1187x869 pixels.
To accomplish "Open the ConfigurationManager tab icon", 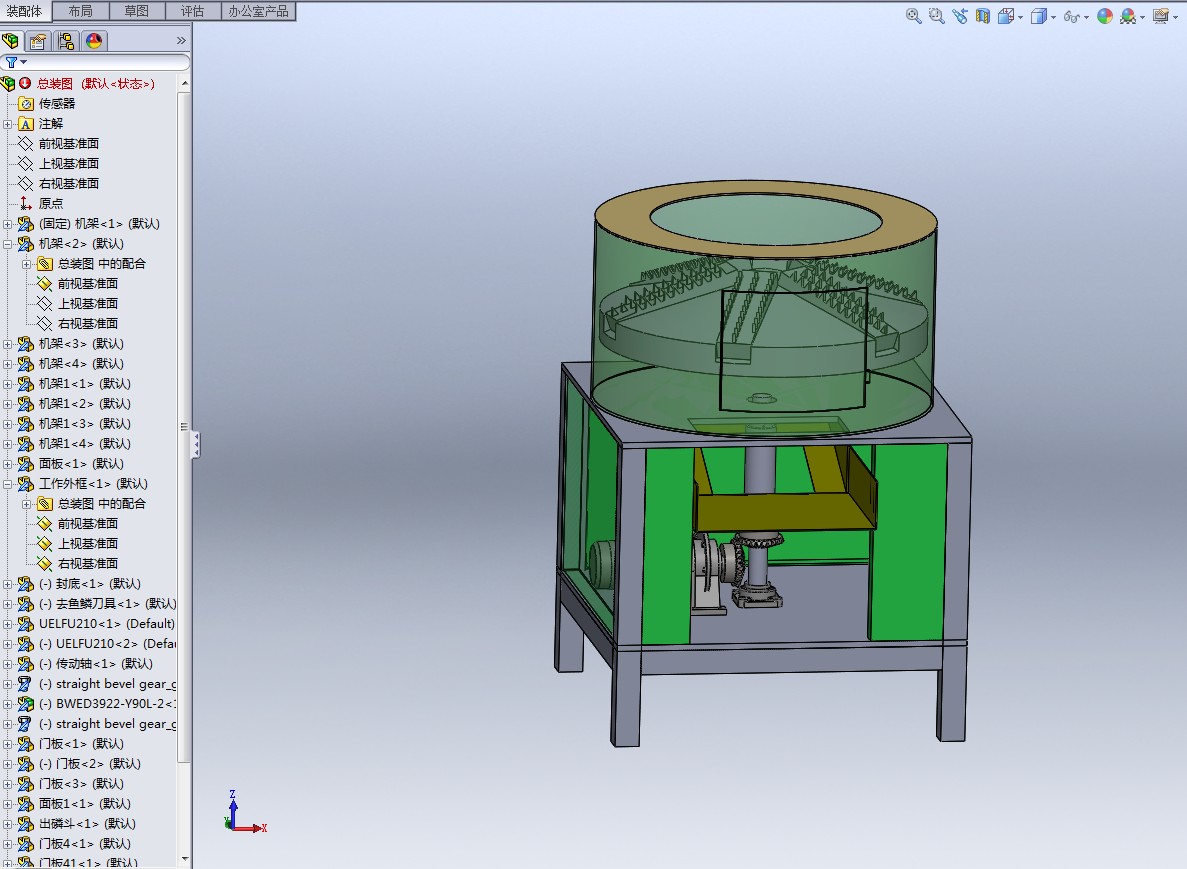I will coord(66,41).
